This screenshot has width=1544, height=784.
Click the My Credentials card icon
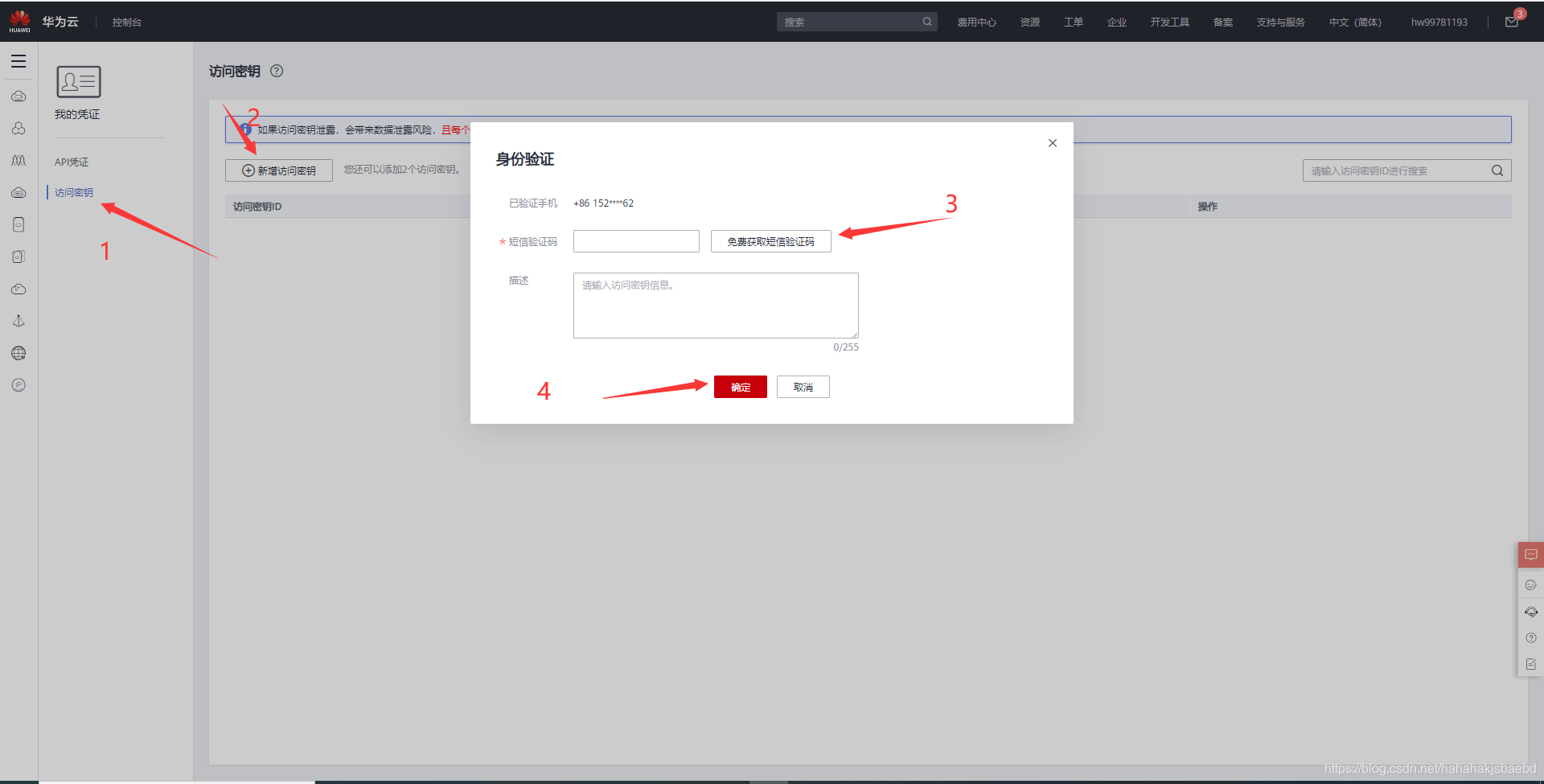pos(79,82)
